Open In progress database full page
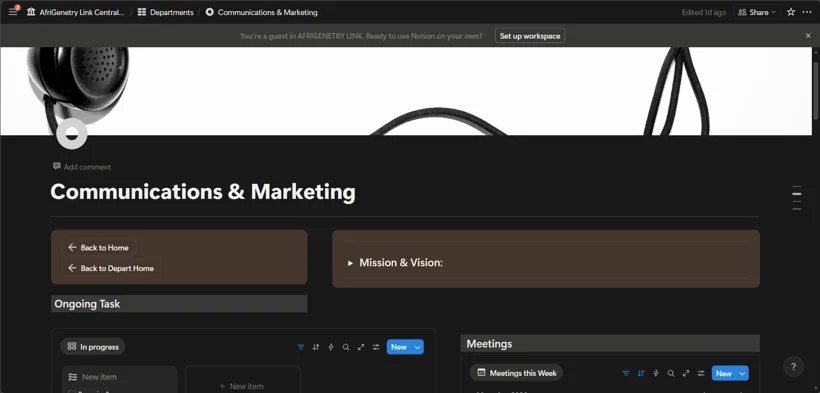 361,347
